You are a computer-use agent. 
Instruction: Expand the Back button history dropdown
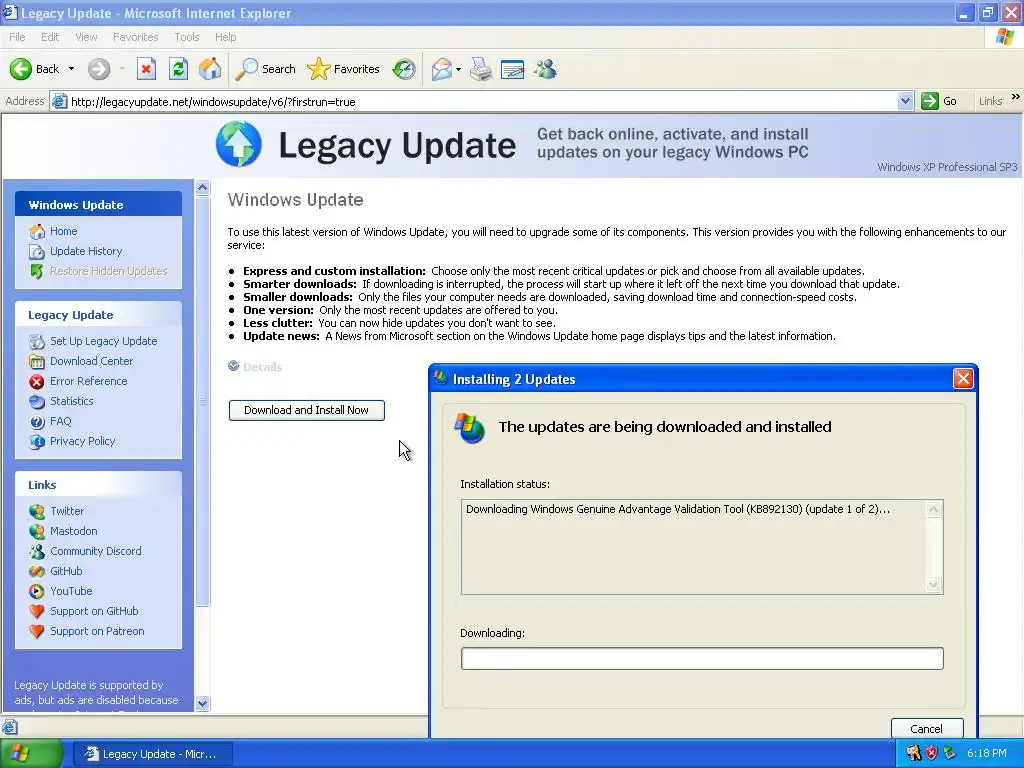click(x=71, y=69)
